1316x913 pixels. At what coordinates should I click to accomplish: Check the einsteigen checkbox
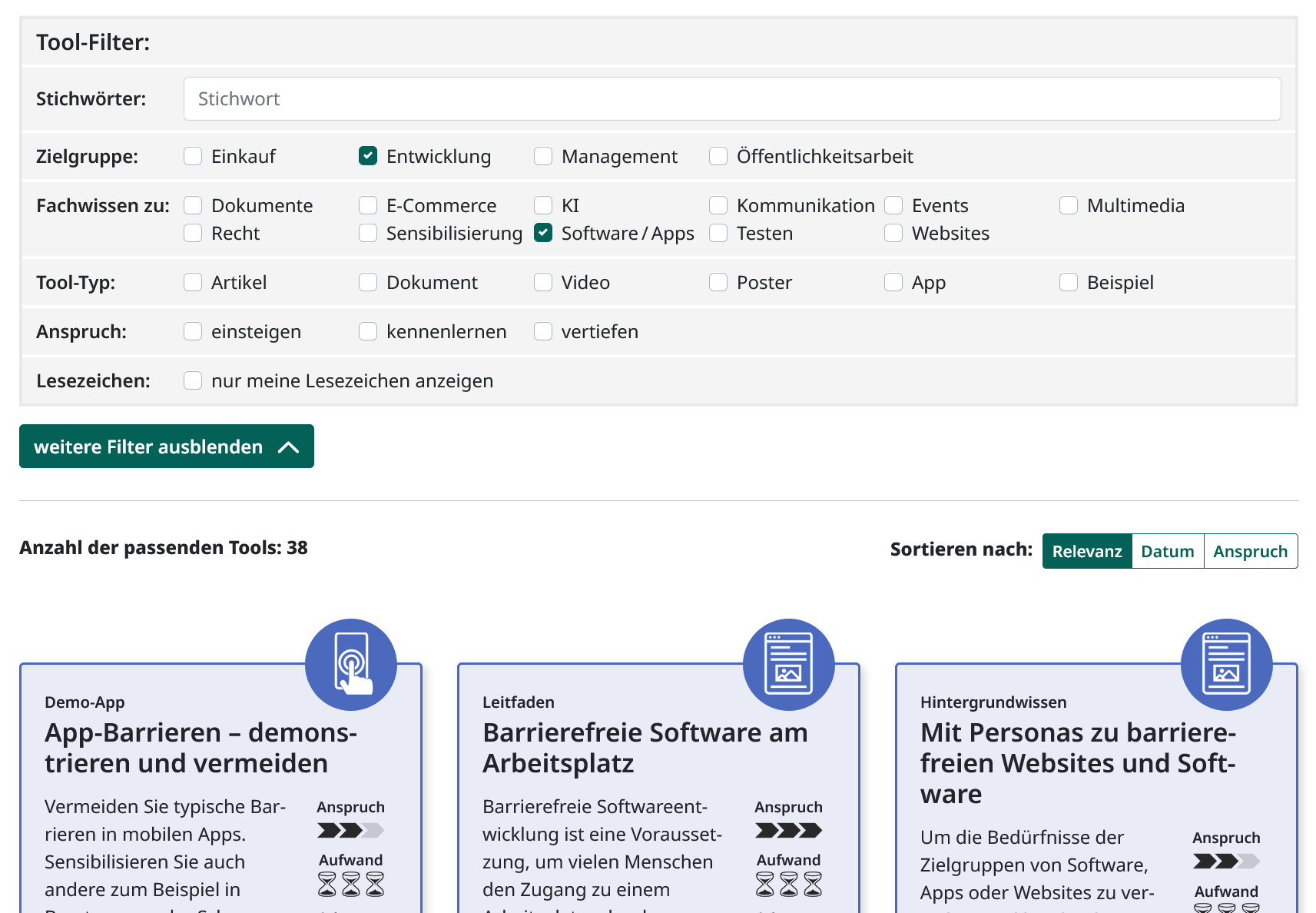click(193, 331)
